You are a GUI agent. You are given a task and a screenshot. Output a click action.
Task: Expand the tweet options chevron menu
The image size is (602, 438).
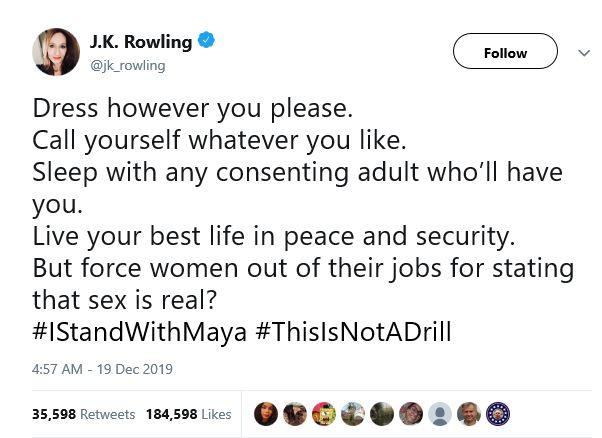coord(584,53)
